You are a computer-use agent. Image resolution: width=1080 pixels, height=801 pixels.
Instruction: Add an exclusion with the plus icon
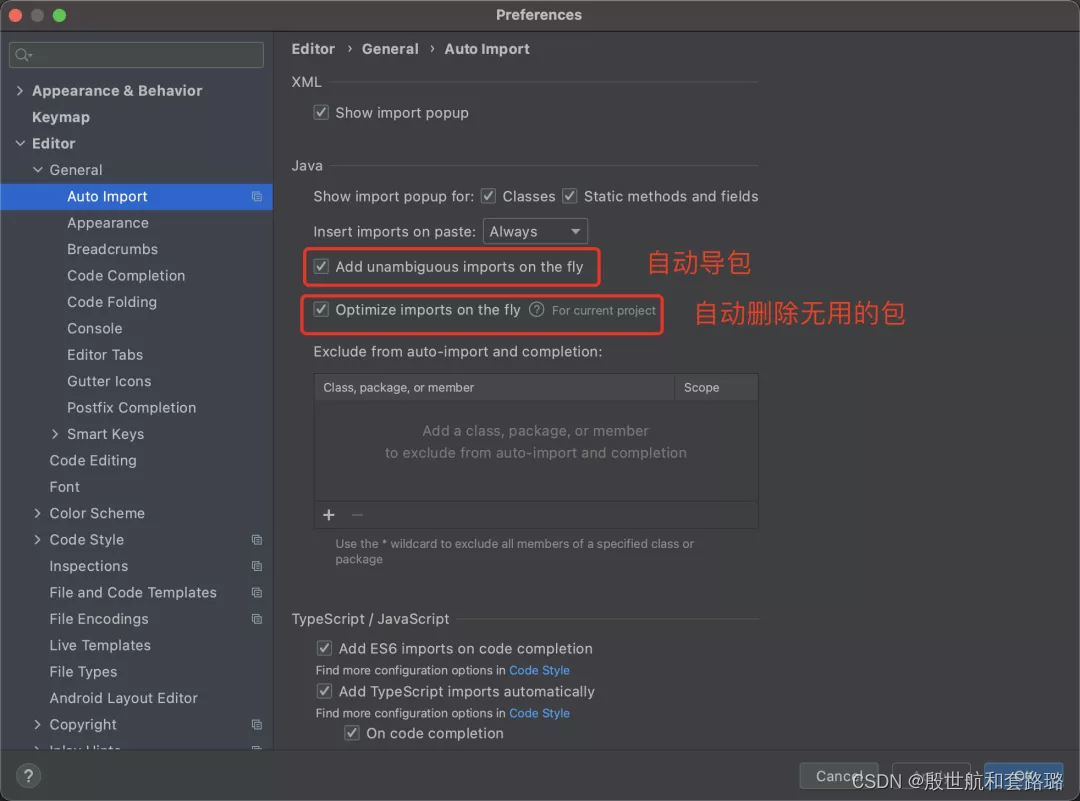pyautogui.click(x=329, y=515)
